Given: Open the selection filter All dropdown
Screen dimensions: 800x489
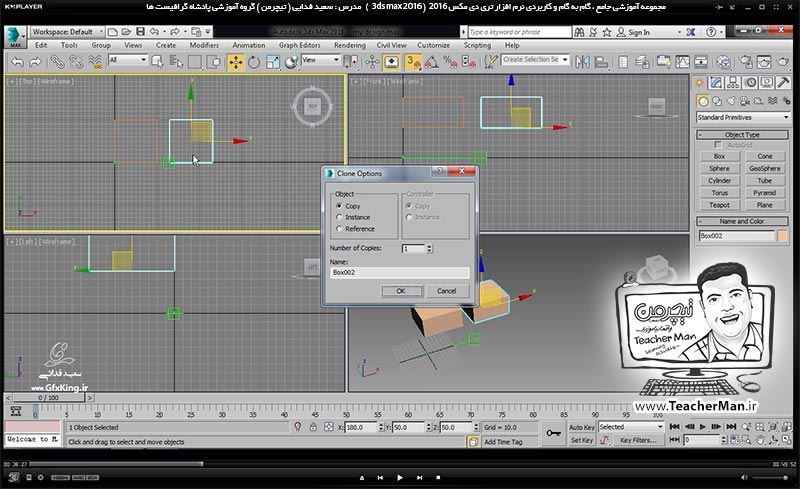Looking at the screenshot, I should pos(128,60).
